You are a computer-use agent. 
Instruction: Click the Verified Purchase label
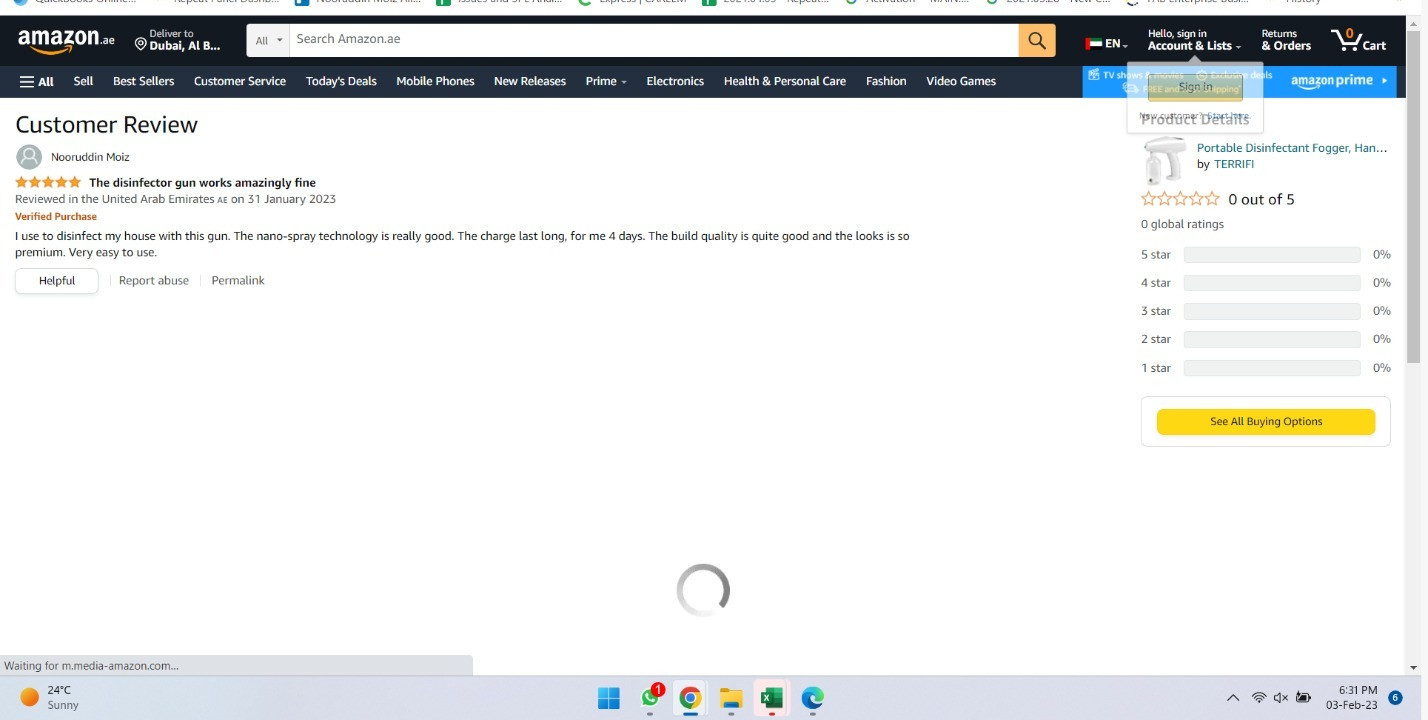coord(56,216)
